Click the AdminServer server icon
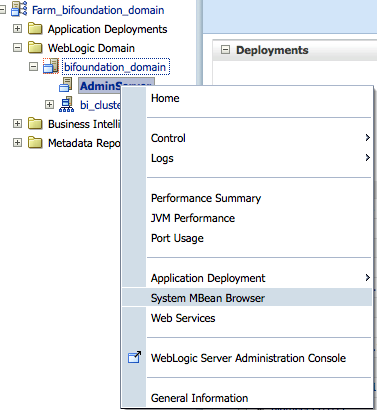 [66, 85]
